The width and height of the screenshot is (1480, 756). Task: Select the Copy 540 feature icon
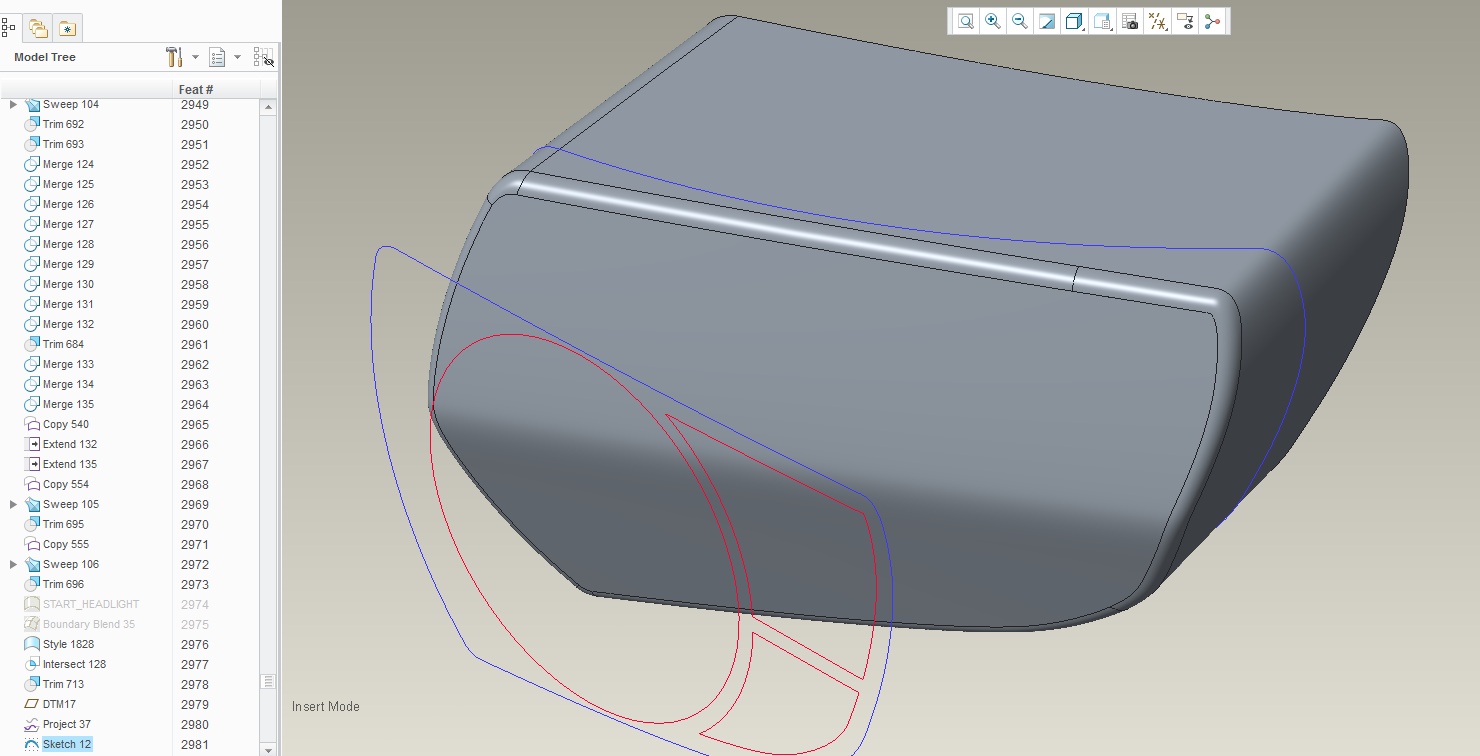[x=32, y=424]
